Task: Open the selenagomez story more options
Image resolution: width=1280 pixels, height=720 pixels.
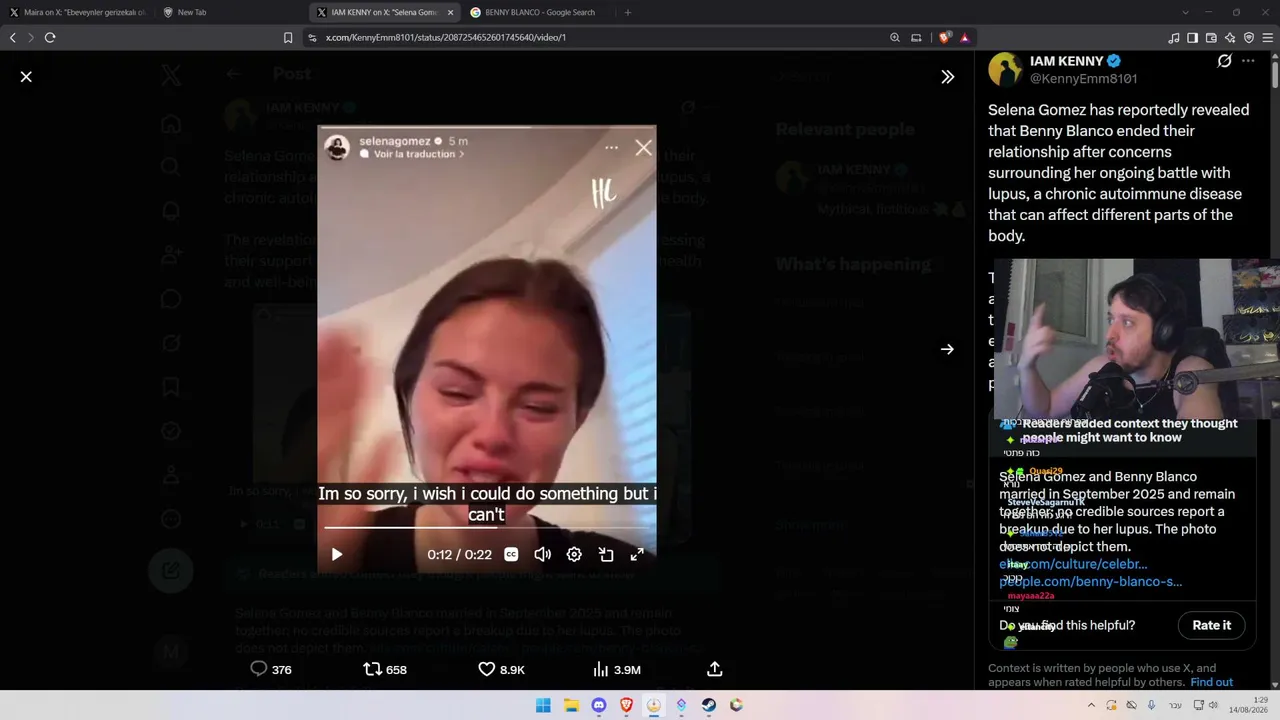Action: point(611,147)
